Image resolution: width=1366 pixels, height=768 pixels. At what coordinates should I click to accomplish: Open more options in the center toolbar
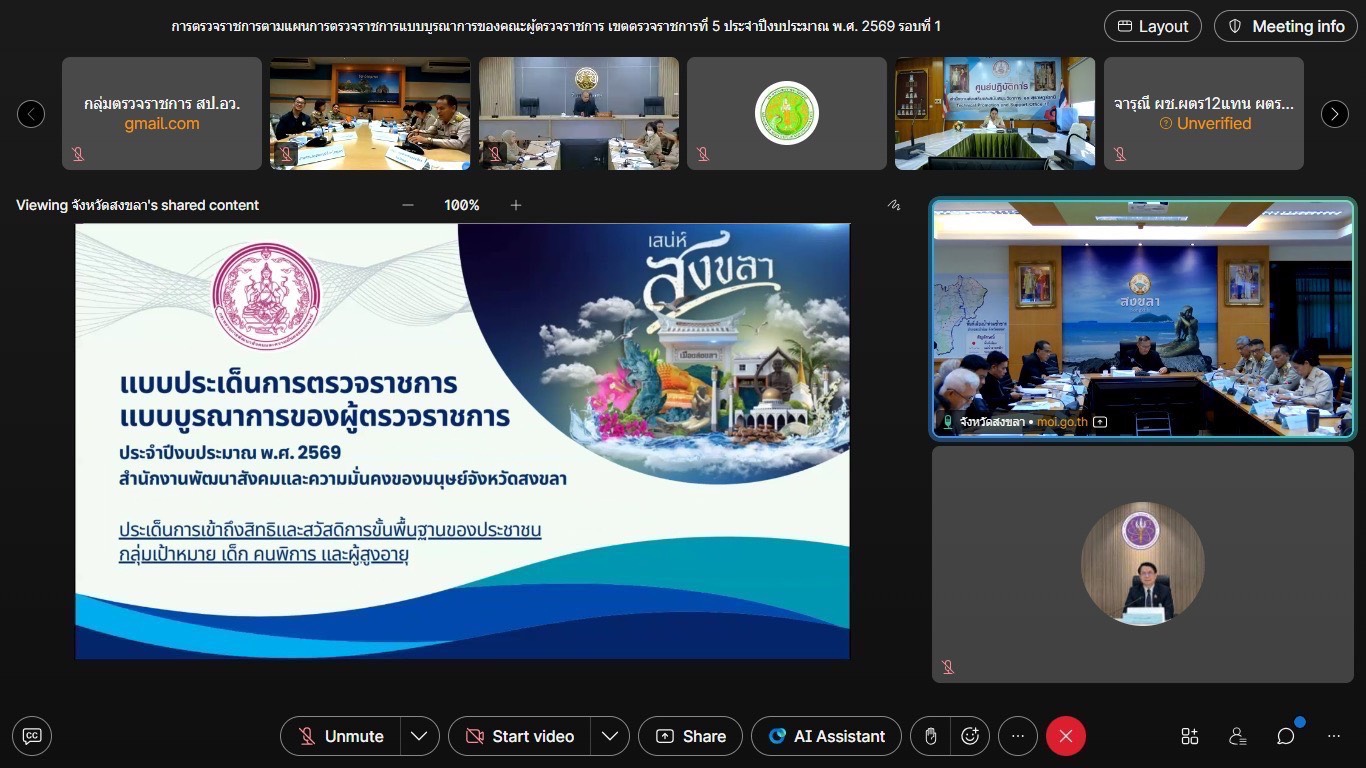tap(1018, 736)
